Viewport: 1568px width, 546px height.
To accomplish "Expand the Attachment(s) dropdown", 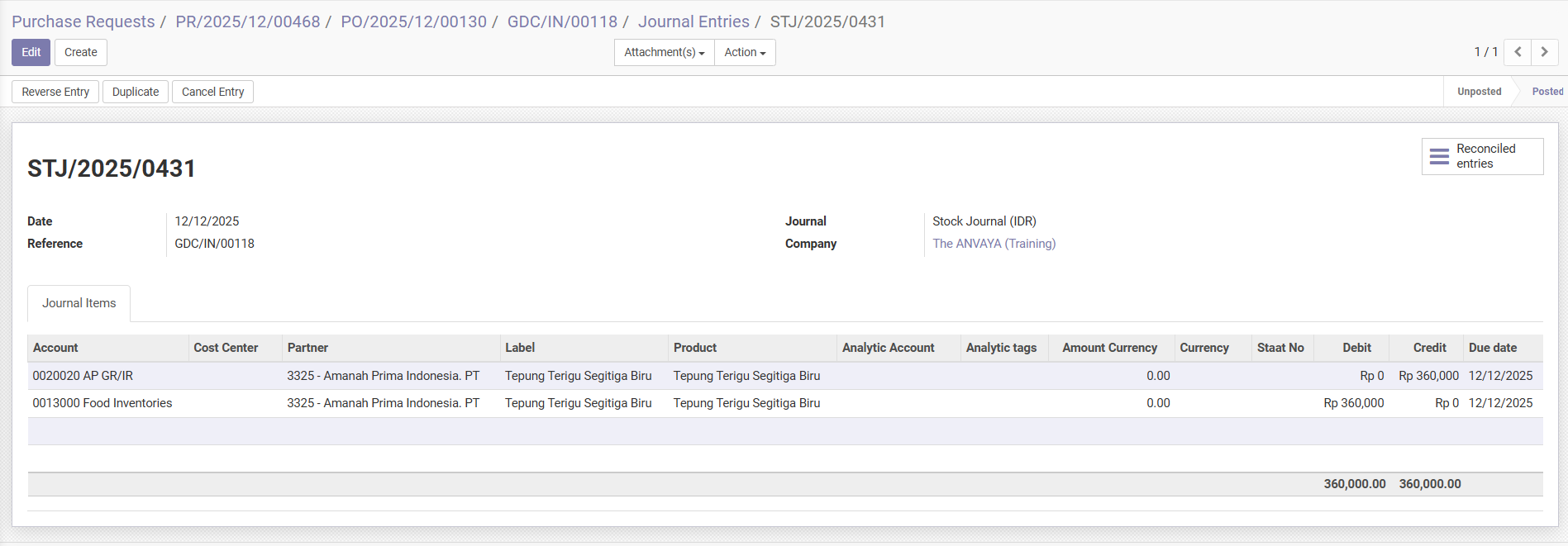I will (x=664, y=52).
